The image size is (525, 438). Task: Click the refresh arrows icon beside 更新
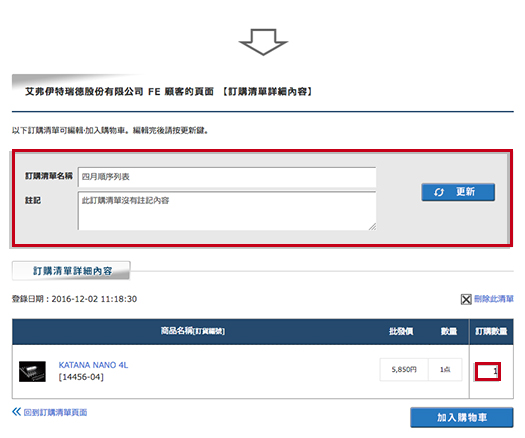[x=439, y=192]
